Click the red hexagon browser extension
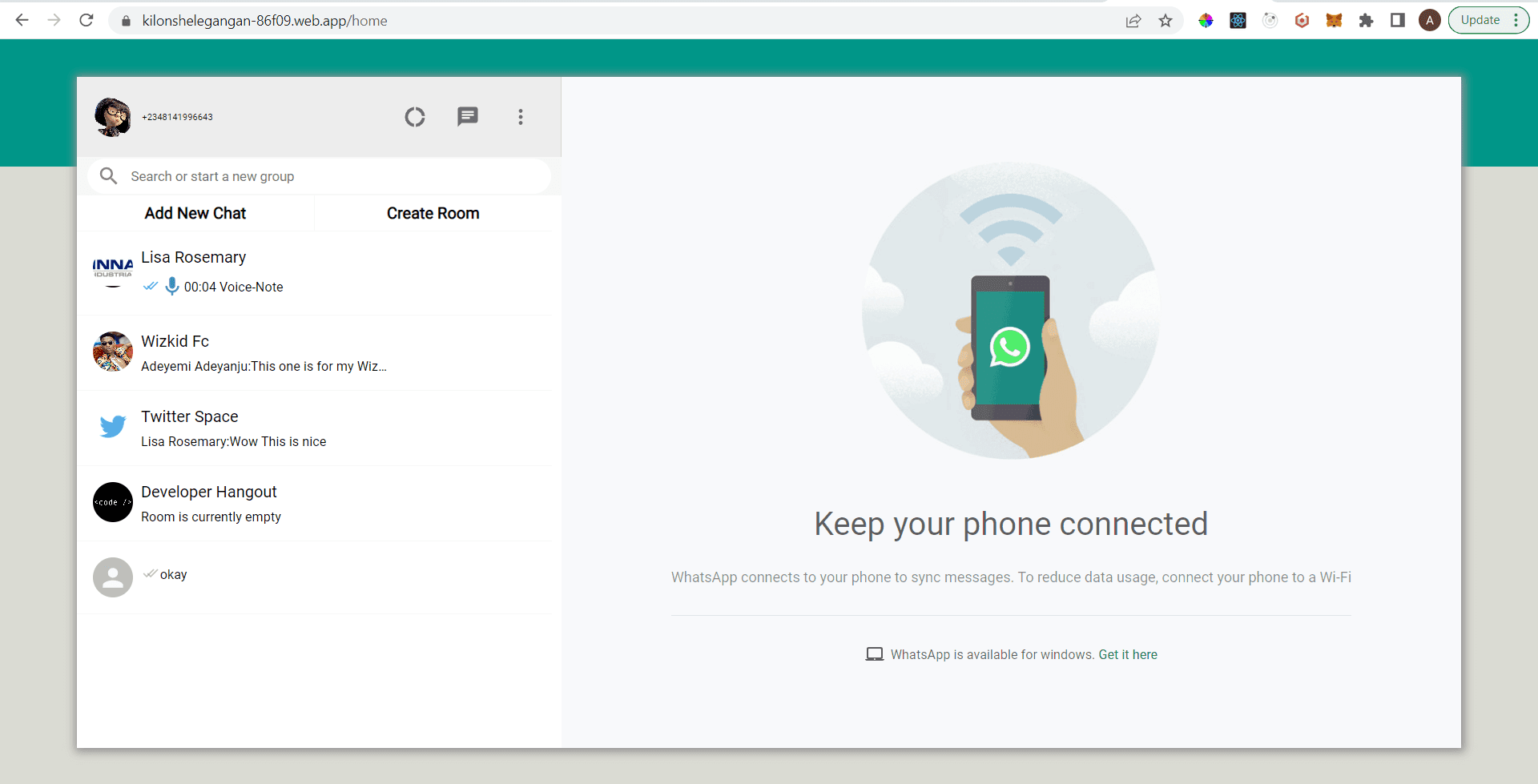1538x784 pixels. point(1302,21)
